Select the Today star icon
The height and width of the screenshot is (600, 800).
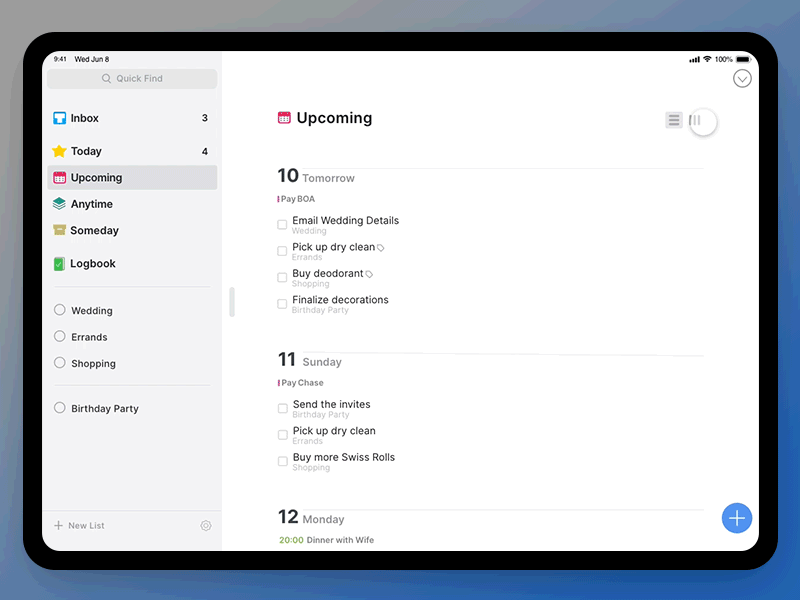tap(59, 151)
